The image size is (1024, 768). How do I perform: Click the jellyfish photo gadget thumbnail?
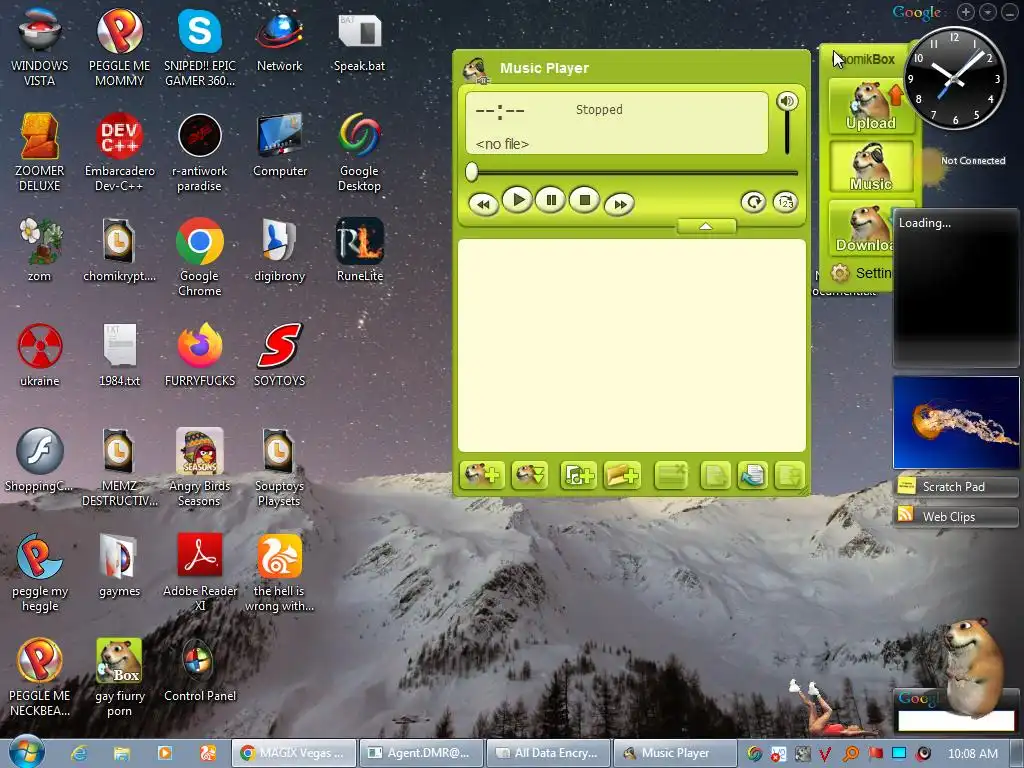(956, 423)
